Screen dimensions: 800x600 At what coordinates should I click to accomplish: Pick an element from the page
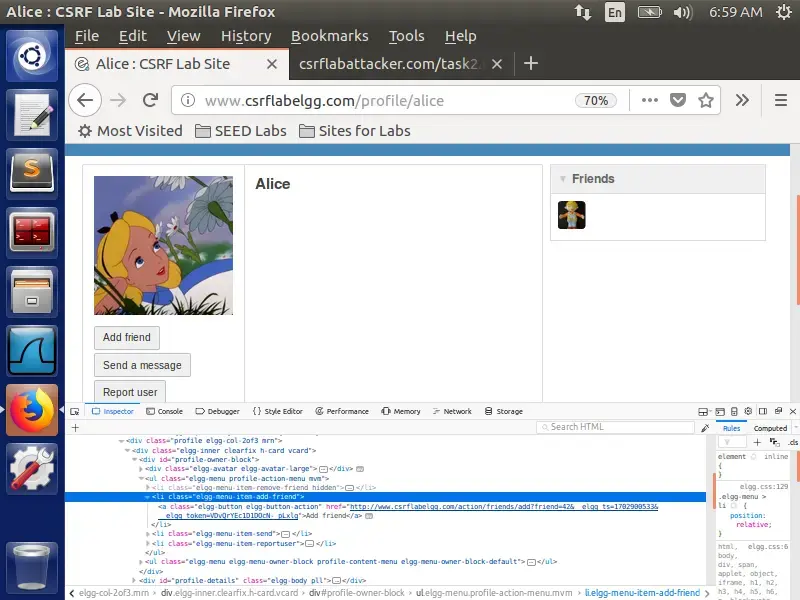click(75, 411)
